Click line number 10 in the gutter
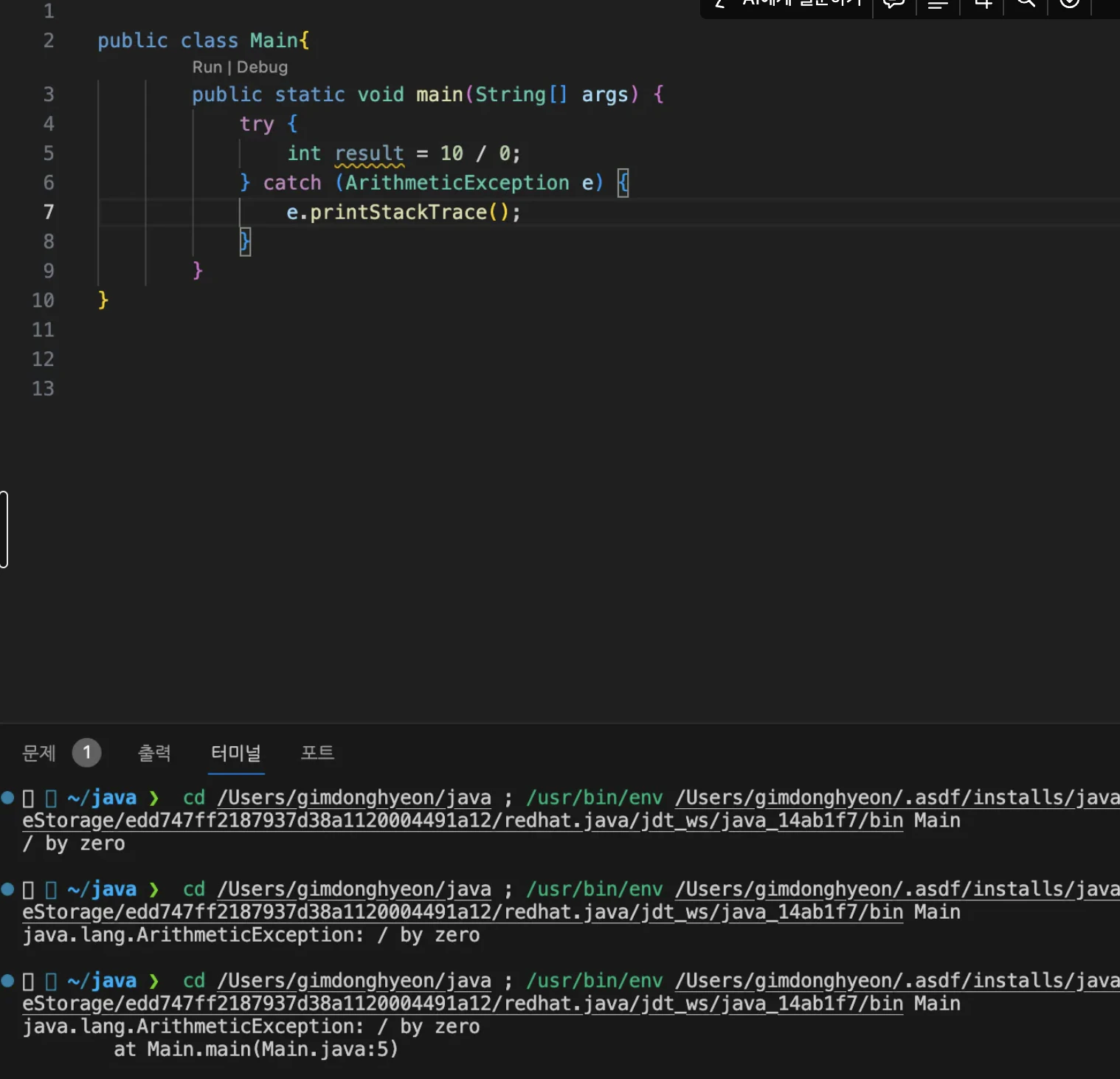This screenshot has height=1079, width=1120. point(43,300)
